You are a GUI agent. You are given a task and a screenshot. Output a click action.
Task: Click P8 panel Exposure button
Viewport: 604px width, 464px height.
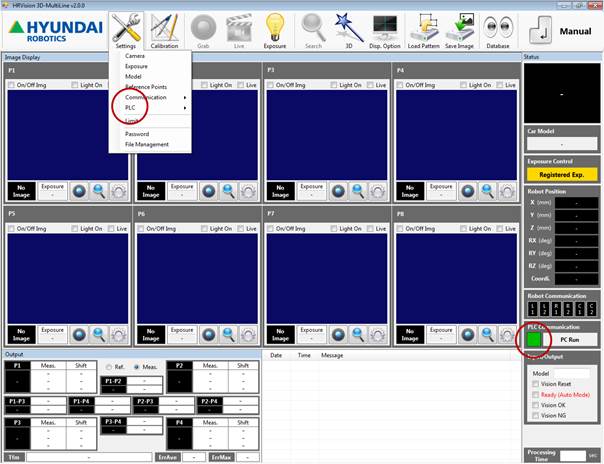pyautogui.click(x=441, y=335)
